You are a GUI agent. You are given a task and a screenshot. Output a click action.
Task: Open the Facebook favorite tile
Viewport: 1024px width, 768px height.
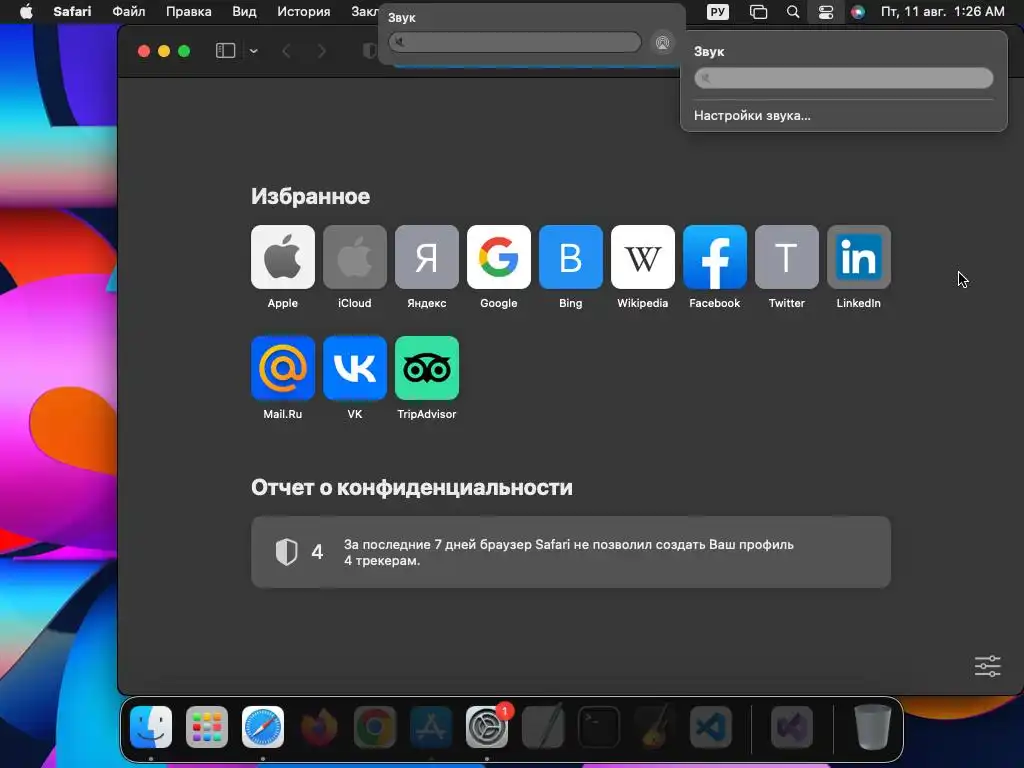[714, 257]
